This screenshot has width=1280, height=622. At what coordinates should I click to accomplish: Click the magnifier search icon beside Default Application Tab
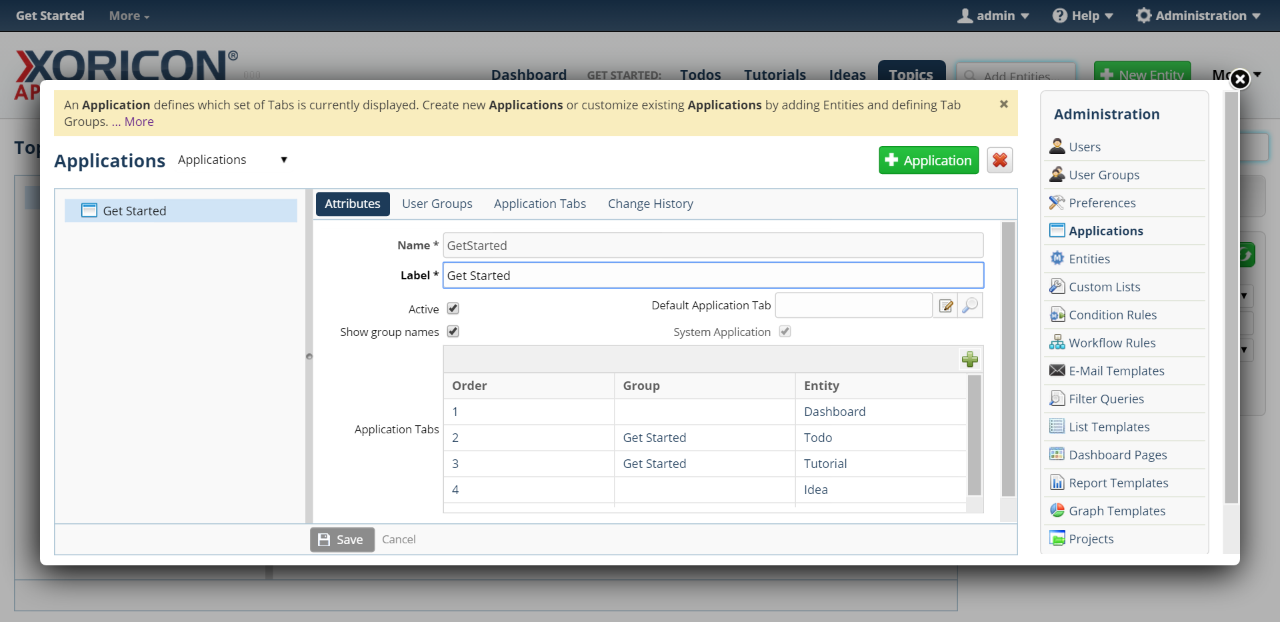969,306
